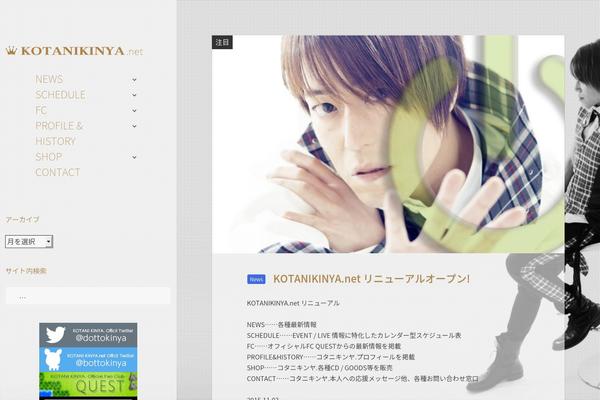600x400 pixels.
Task: Expand the PROFILE & HISTORY submenu chevron
Action: 134,126
